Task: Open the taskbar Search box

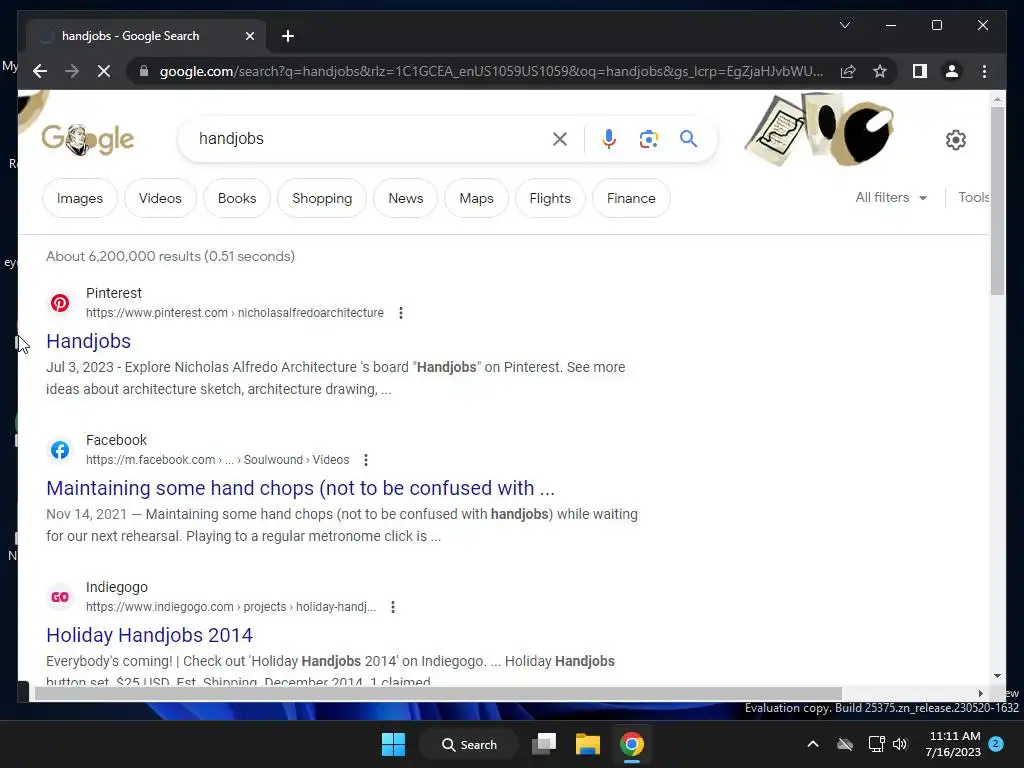Action: pos(469,744)
